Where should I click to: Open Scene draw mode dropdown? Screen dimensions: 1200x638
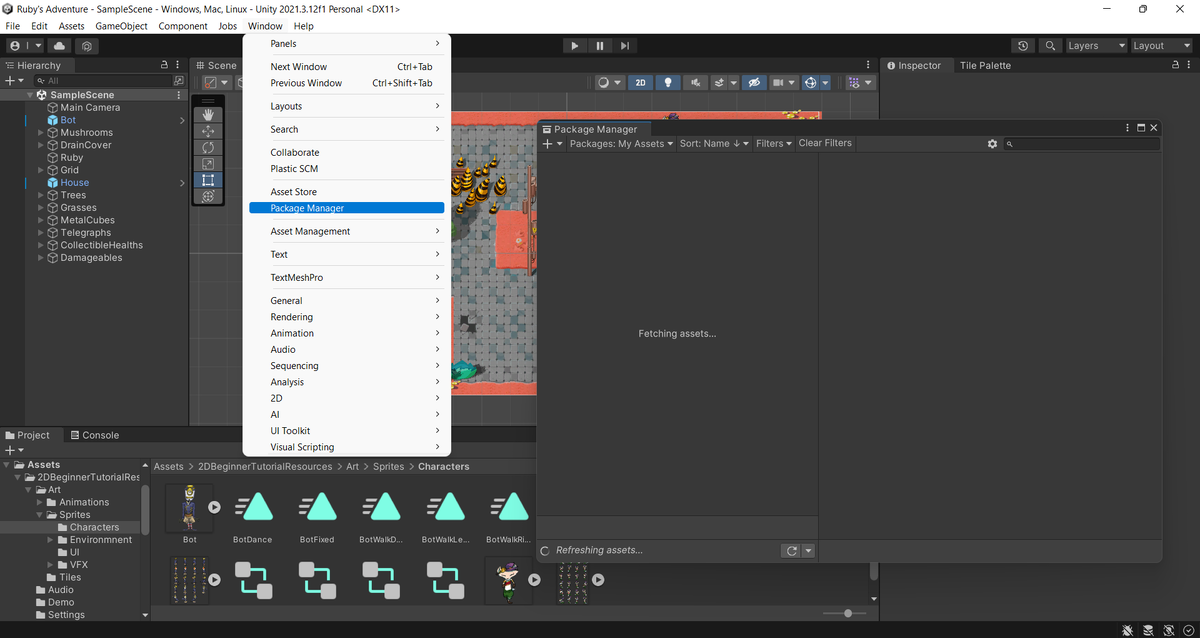click(609, 83)
